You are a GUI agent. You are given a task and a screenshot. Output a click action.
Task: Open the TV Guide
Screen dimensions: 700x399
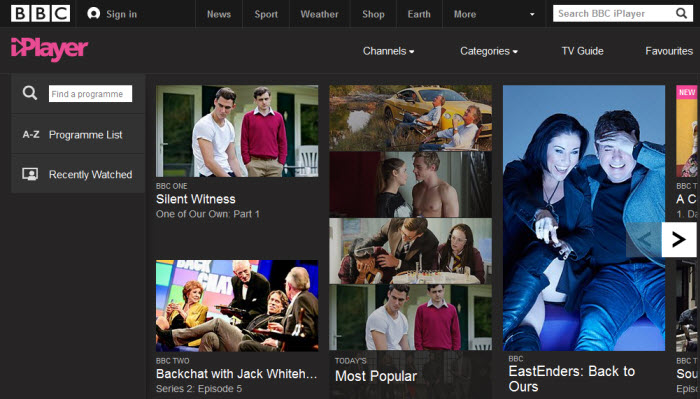click(583, 51)
